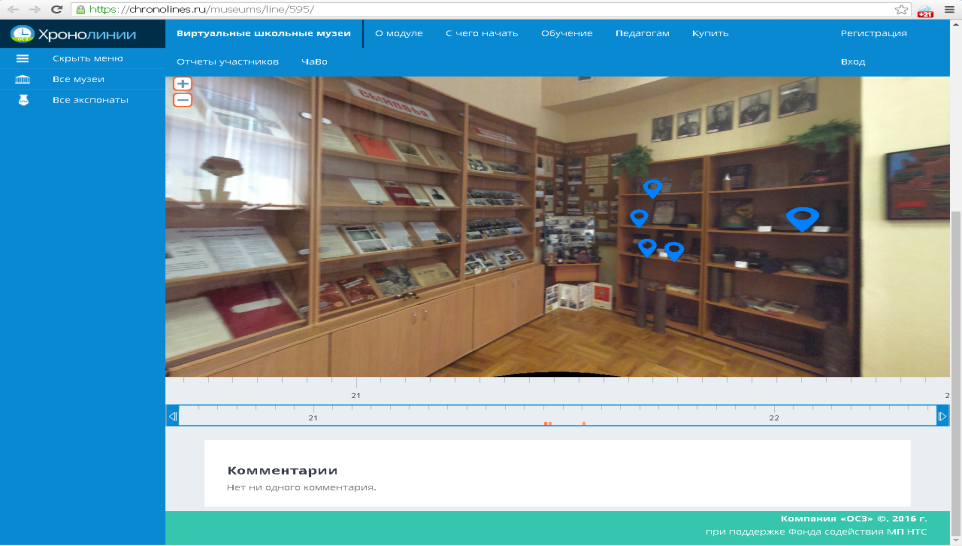Move timeline right with arrow button
The image size is (962, 546).
point(942,417)
